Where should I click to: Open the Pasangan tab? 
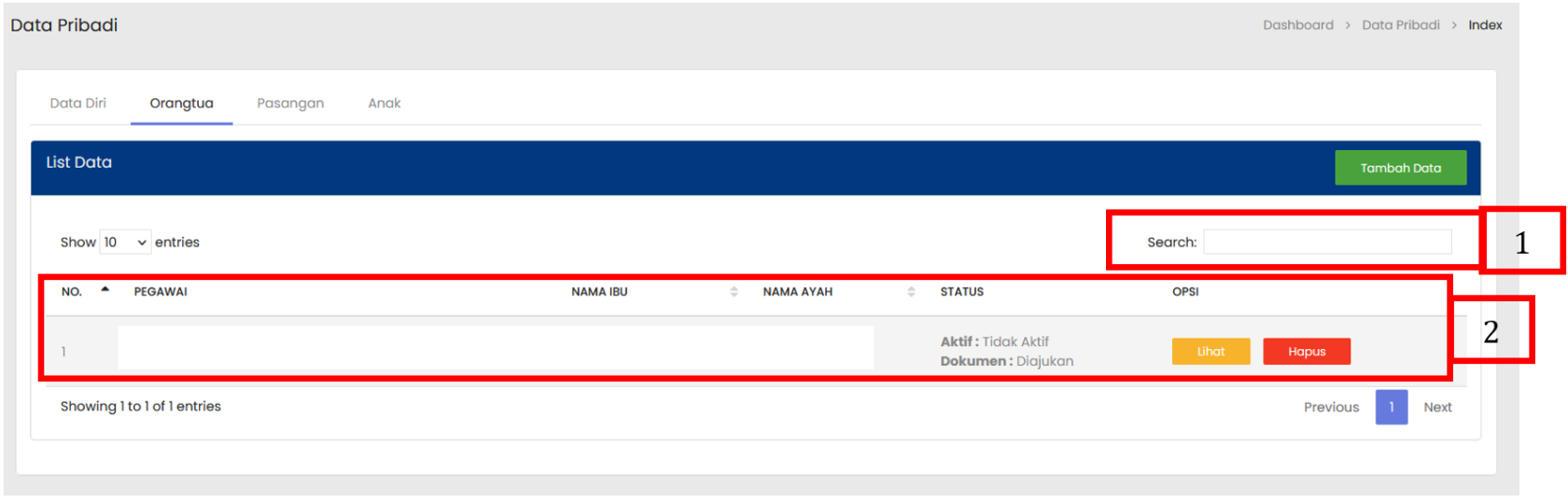point(290,104)
